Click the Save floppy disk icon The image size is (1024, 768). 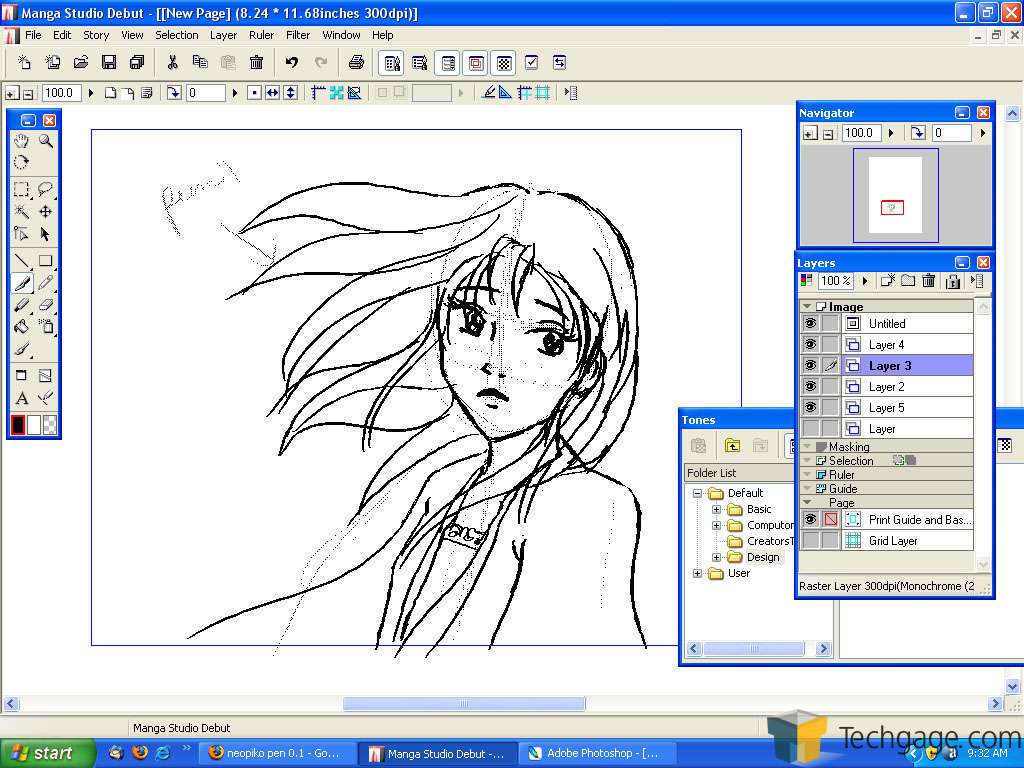(x=109, y=63)
